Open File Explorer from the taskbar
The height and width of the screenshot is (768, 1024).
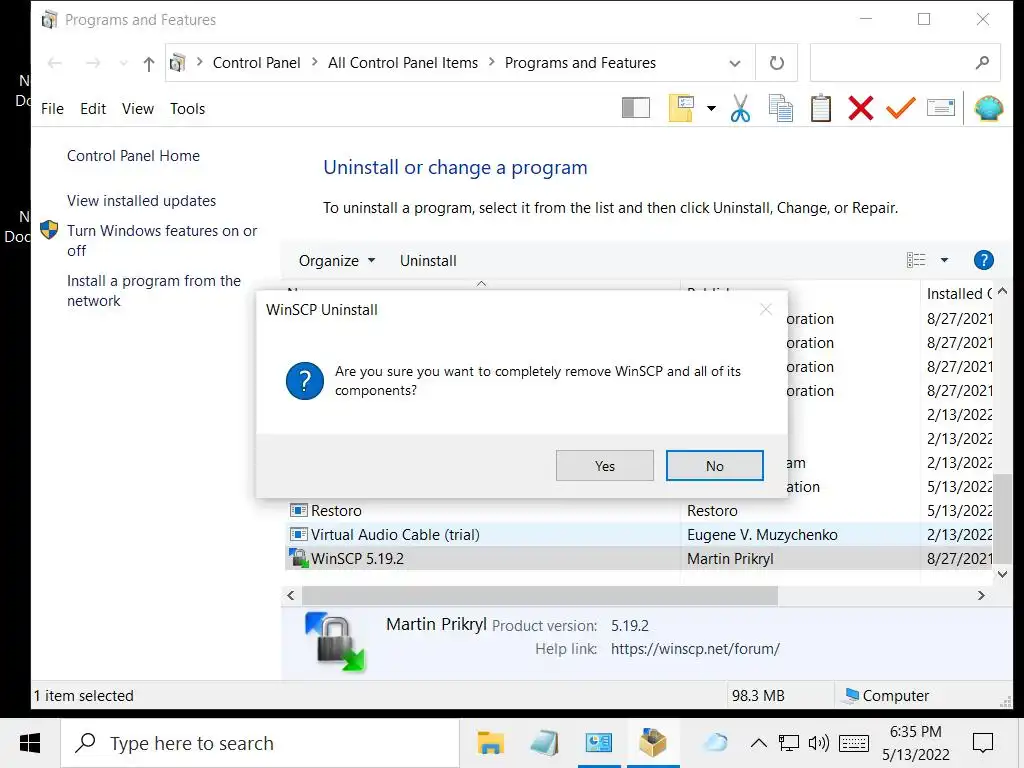[x=490, y=743]
